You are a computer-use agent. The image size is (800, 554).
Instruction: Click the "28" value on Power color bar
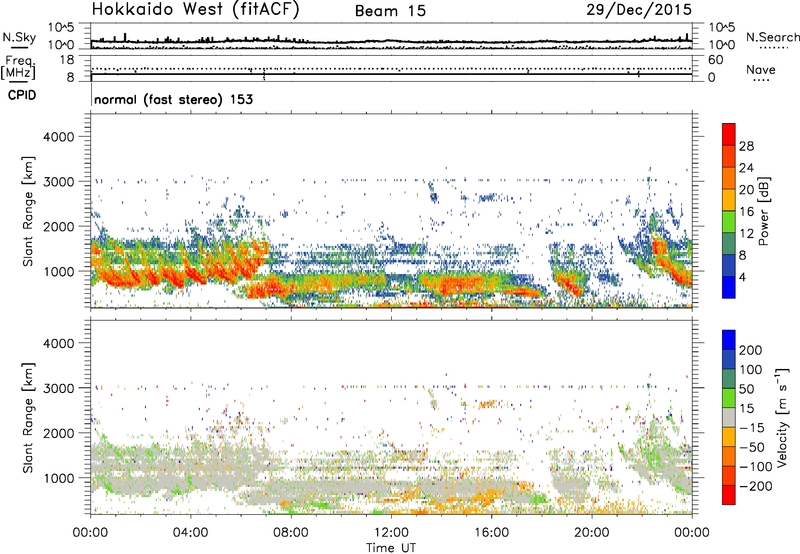(746, 146)
